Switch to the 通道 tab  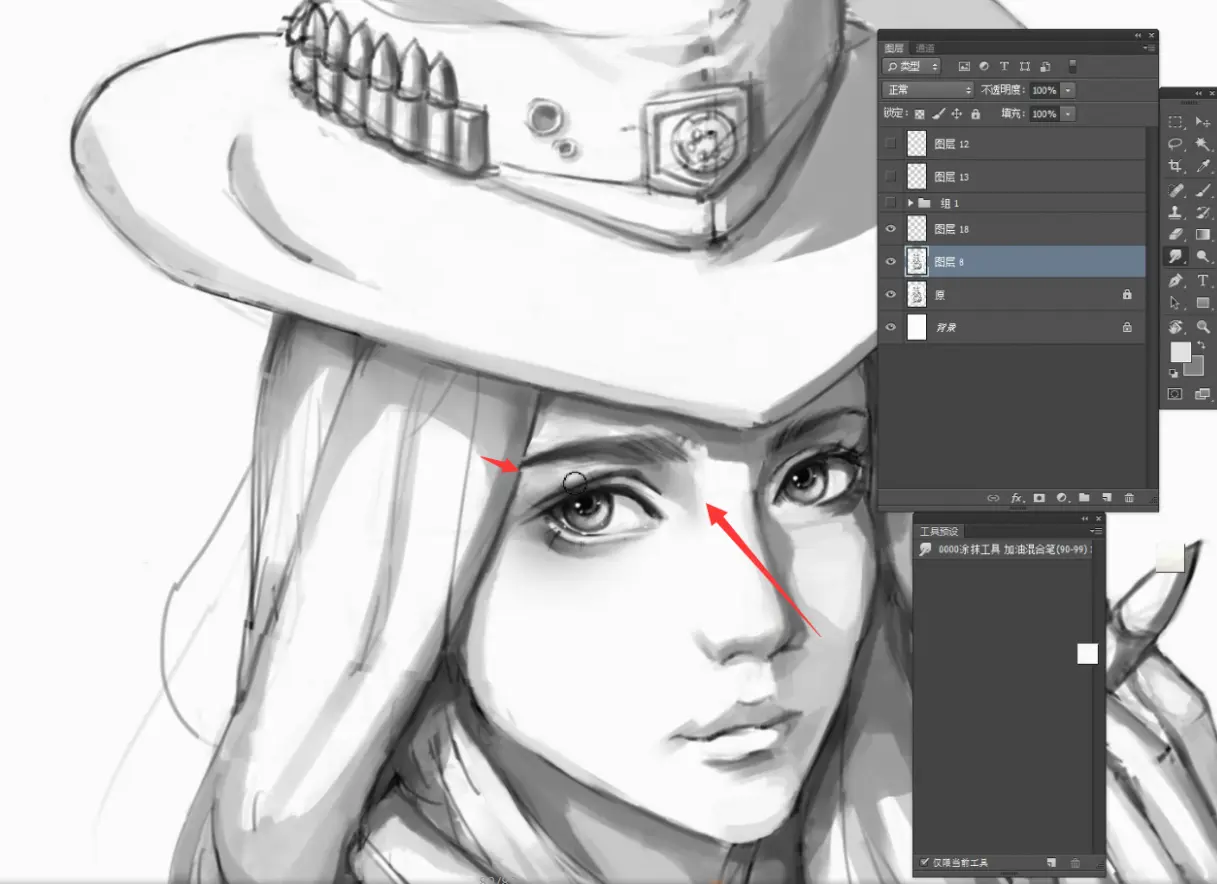point(925,48)
